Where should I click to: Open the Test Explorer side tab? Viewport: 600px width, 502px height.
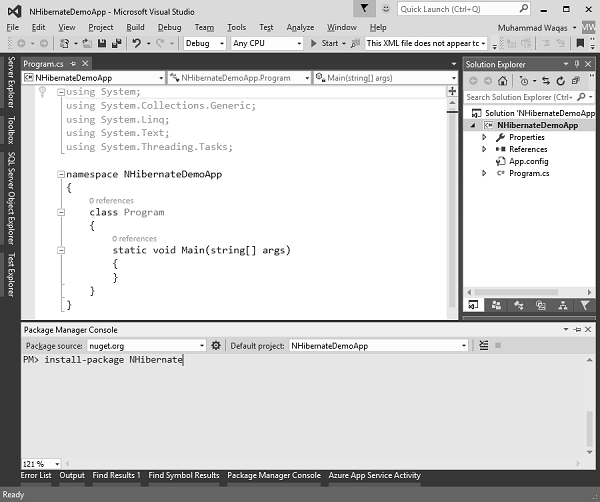(11, 275)
